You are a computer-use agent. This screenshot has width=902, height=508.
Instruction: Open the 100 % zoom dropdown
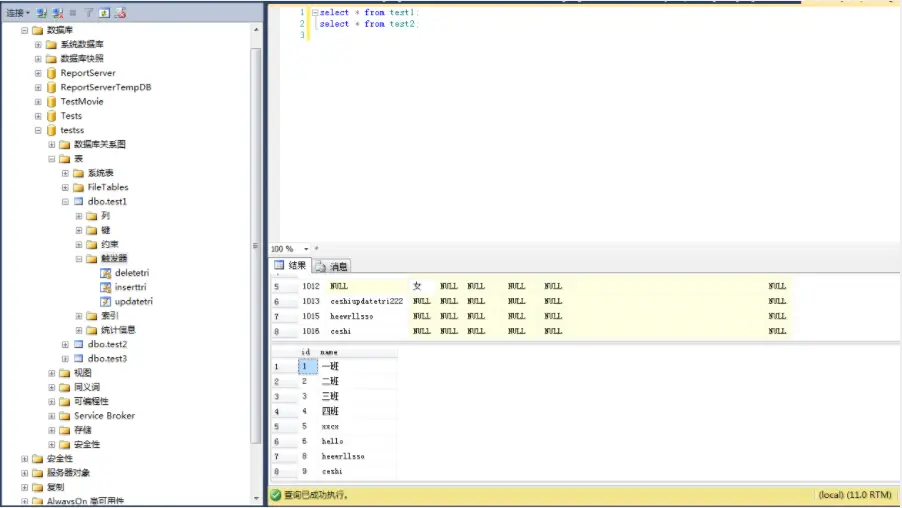pos(306,249)
